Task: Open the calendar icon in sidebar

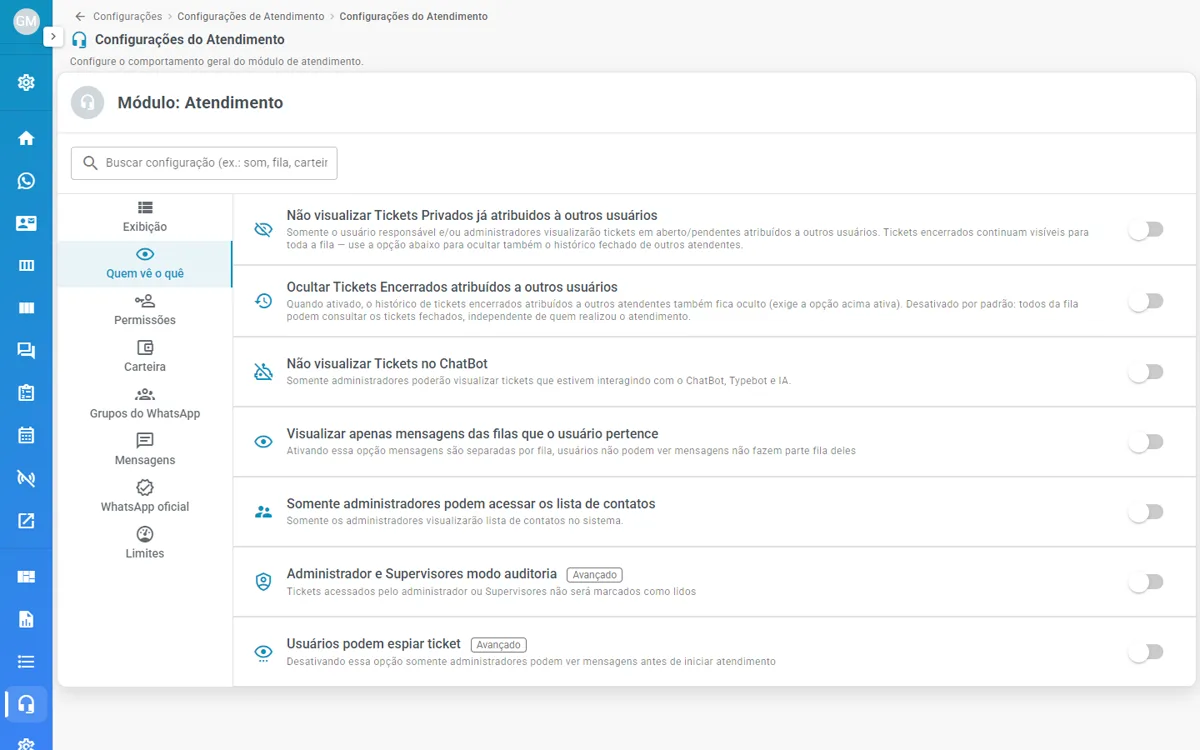Action: 26,435
